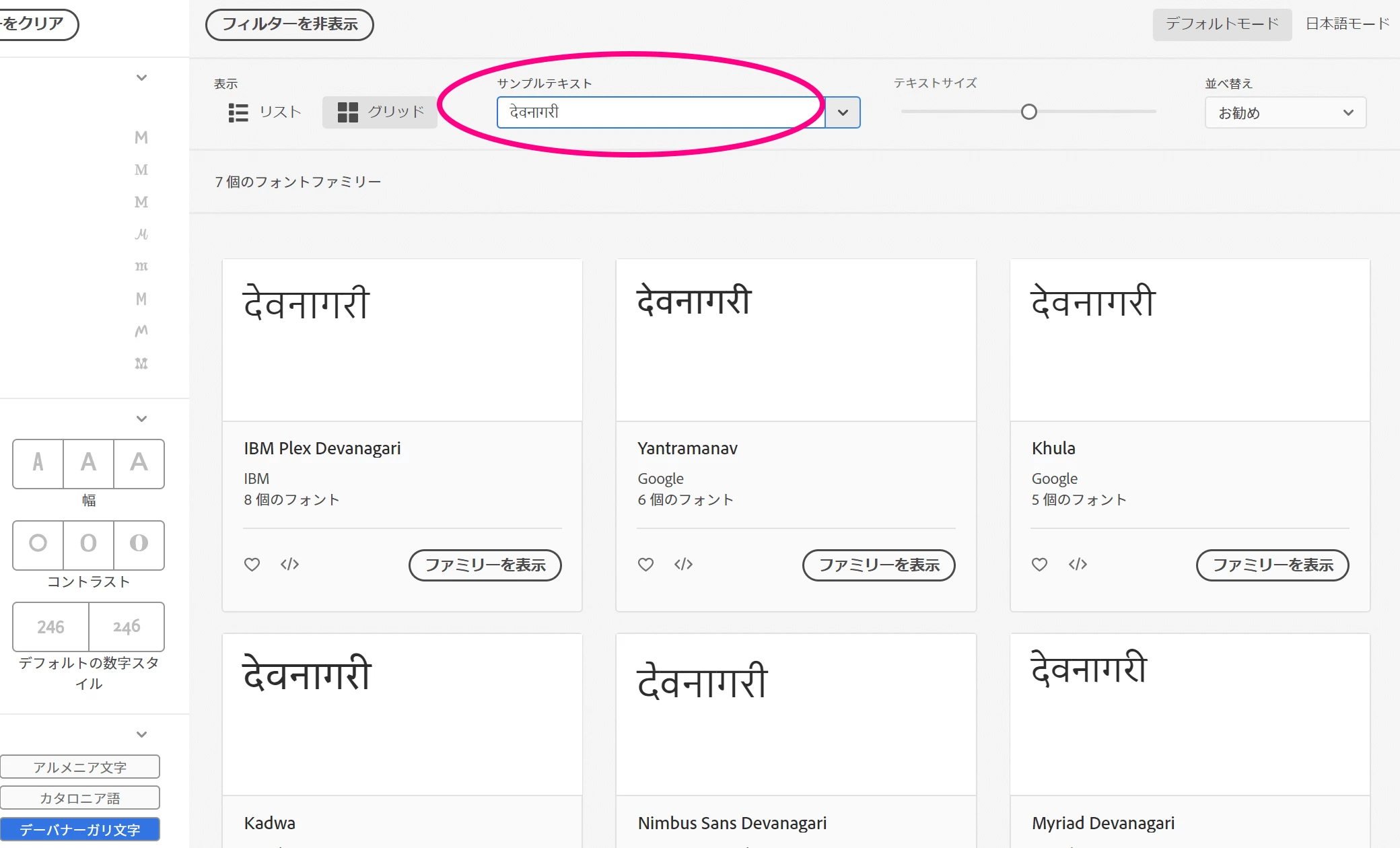Image resolution: width=1400 pixels, height=848 pixels.
Task: Open the Nimbus Sans Devanagari font link
Action: point(732,823)
